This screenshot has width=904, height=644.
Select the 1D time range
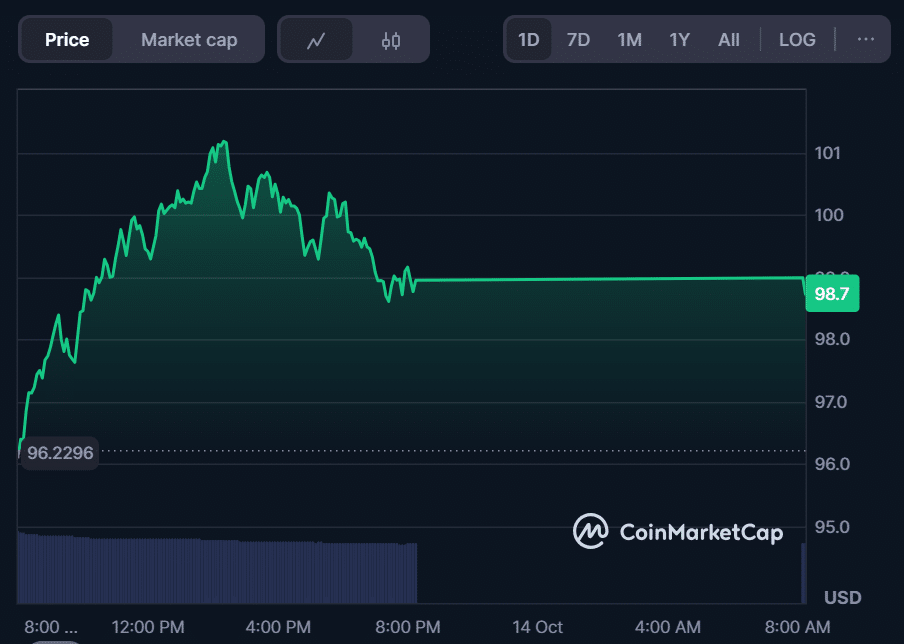click(x=528, y=40)
